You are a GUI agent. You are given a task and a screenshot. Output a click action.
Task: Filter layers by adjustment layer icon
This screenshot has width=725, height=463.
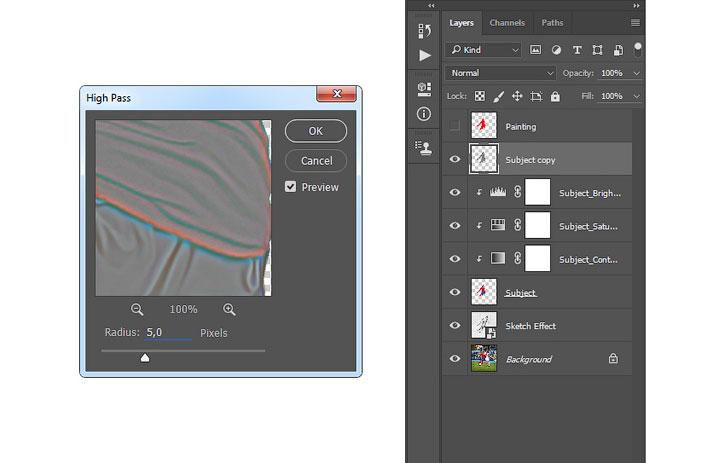[556, 50]
